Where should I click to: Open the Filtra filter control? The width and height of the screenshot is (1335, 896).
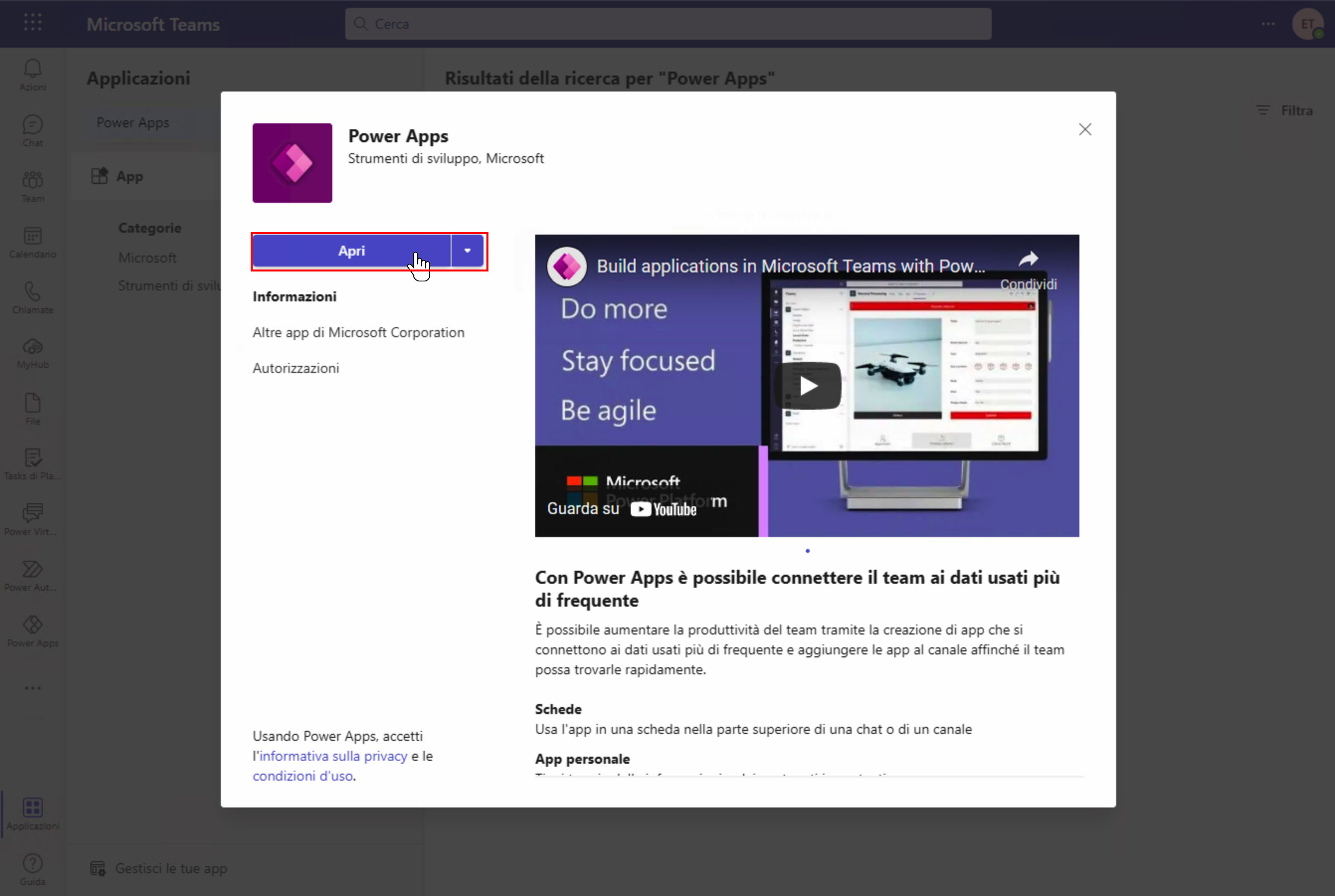1284,111
